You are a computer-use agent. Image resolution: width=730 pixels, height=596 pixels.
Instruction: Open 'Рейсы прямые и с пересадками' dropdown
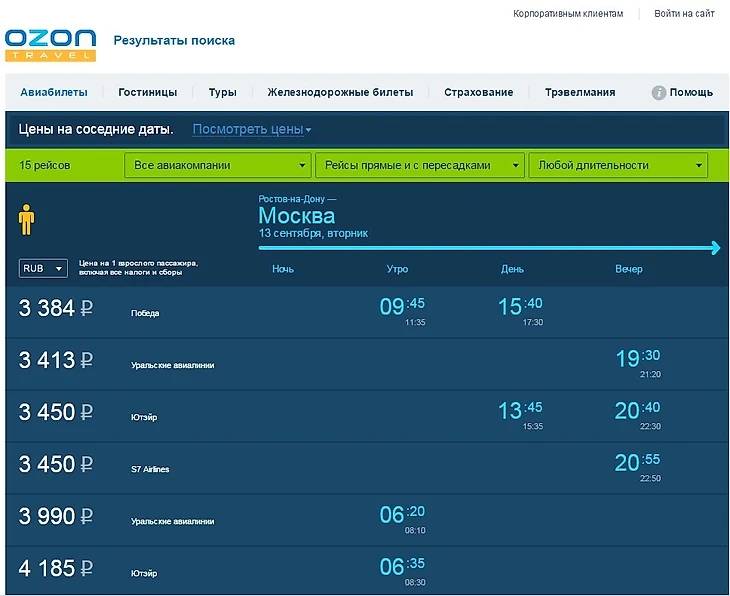pyautogui.click(x=419, y=165)
